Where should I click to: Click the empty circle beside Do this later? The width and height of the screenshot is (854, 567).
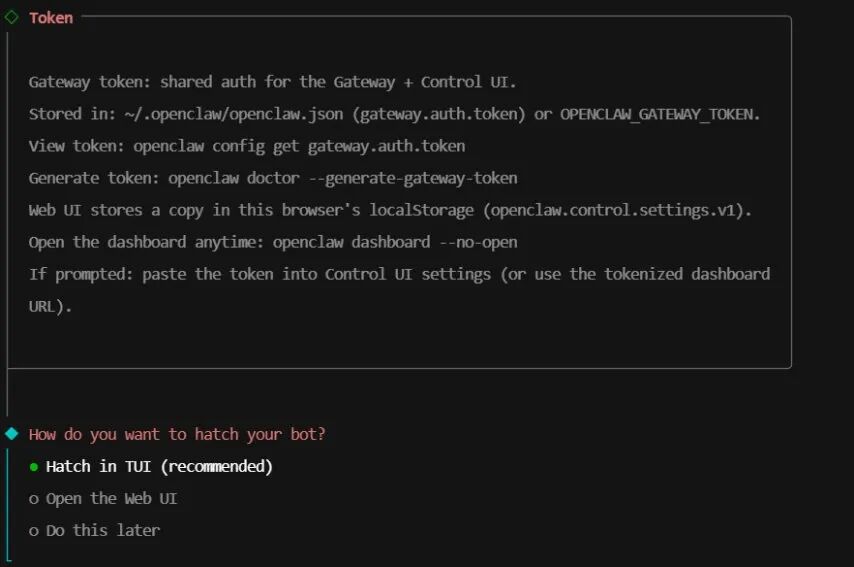34,531
